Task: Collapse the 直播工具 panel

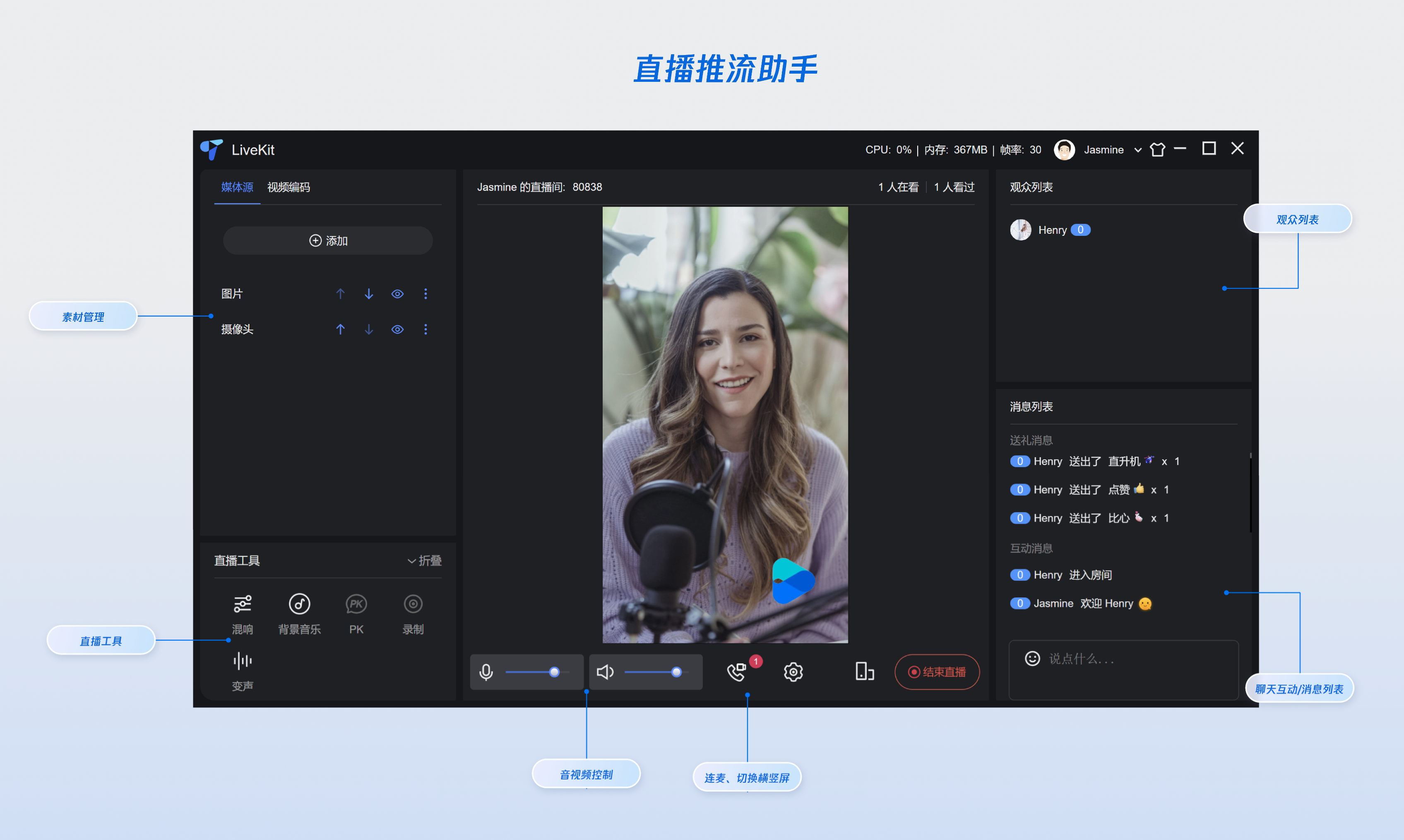Action: [425, 560]
